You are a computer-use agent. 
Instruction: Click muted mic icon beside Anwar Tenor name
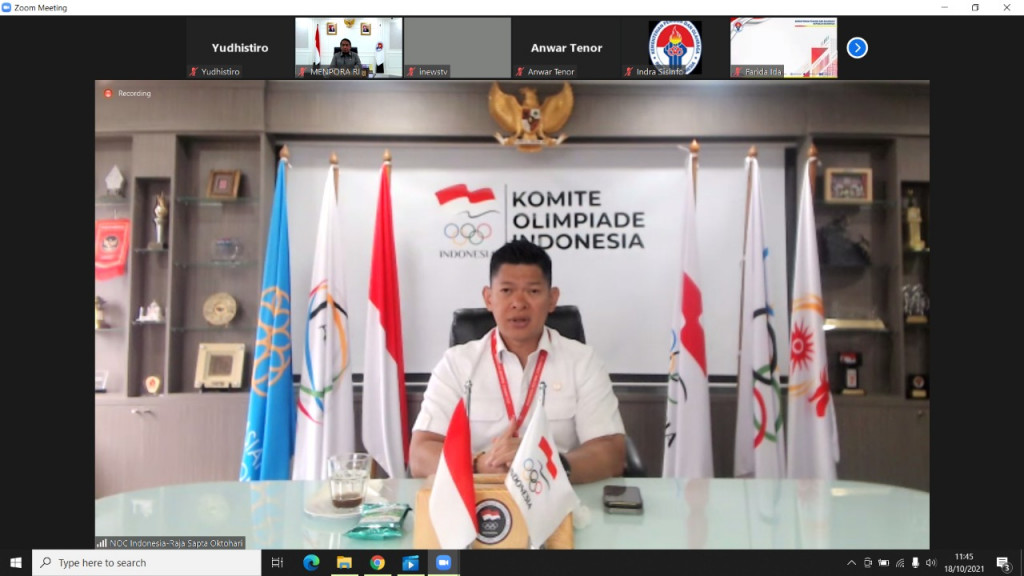[x=520, y=72]
